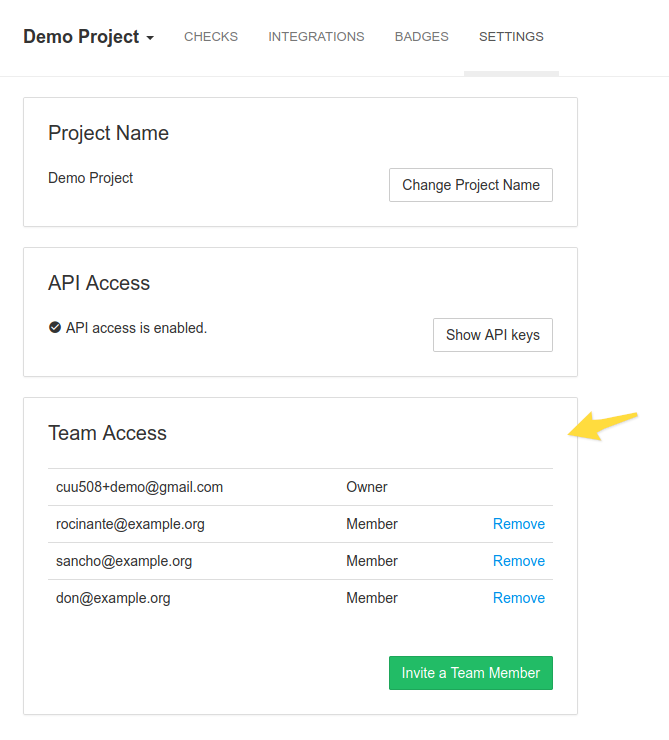Click the API enabled checkmark icon
The width and height of the screenshot is (669, 740).
coord(55,328)
